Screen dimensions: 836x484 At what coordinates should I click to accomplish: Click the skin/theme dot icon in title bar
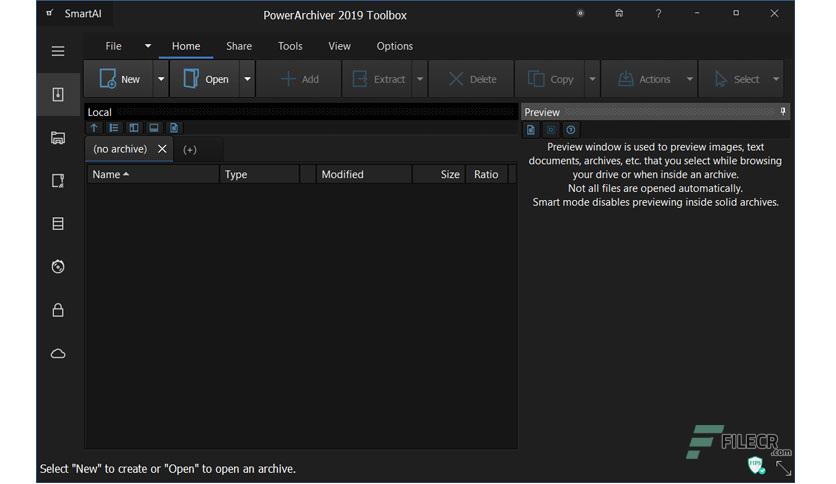(580, 13)
